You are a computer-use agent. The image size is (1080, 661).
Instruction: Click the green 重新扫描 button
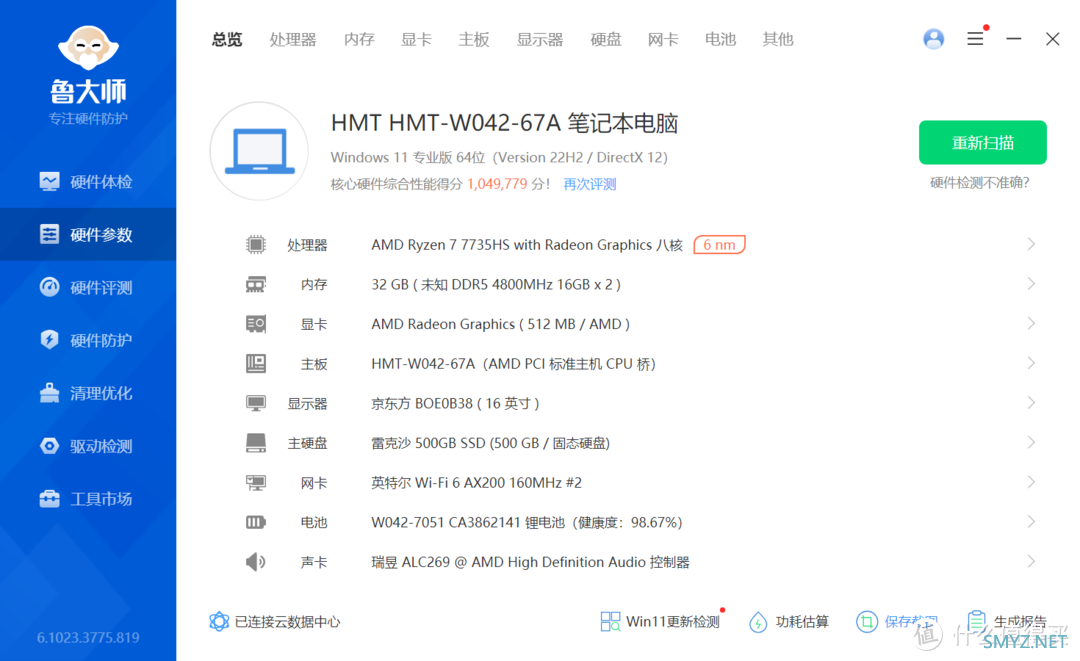pyautogui.click(x=982, y=143)
